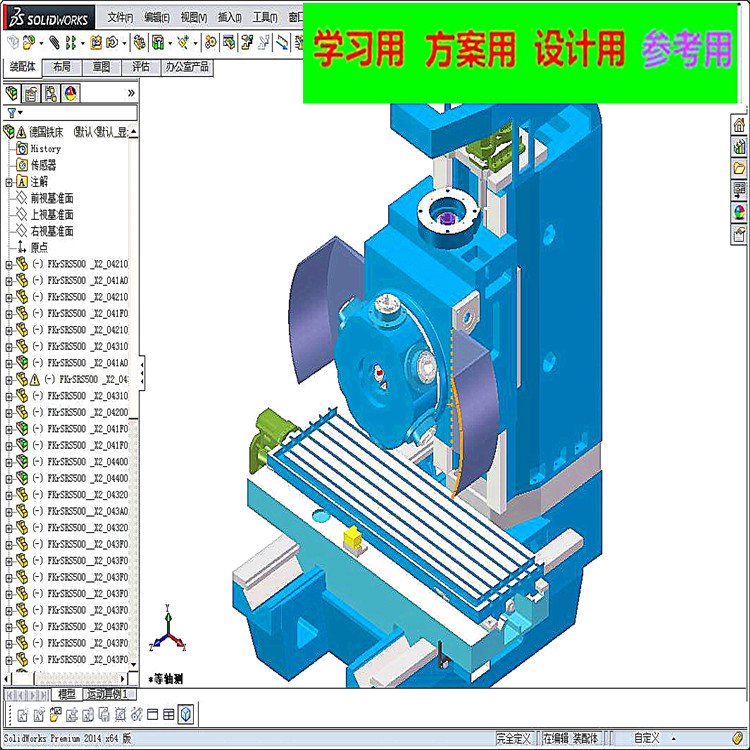Switch to the 评估 tab
Screen dimensions: 750x750
pyautogui.click(x=141, y=67)
